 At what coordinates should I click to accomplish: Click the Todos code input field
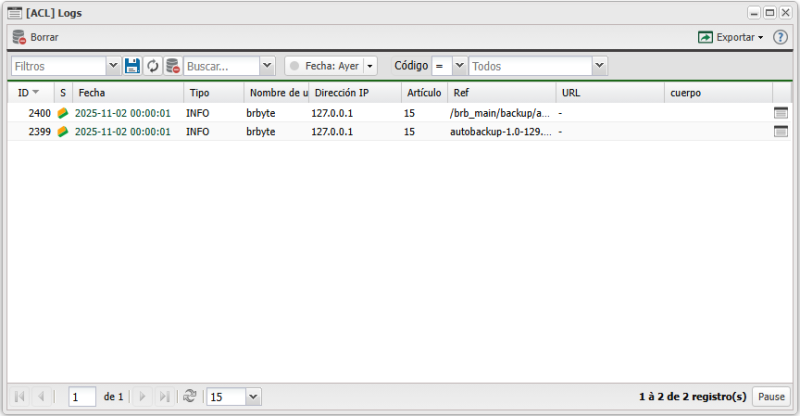[531, 66]
